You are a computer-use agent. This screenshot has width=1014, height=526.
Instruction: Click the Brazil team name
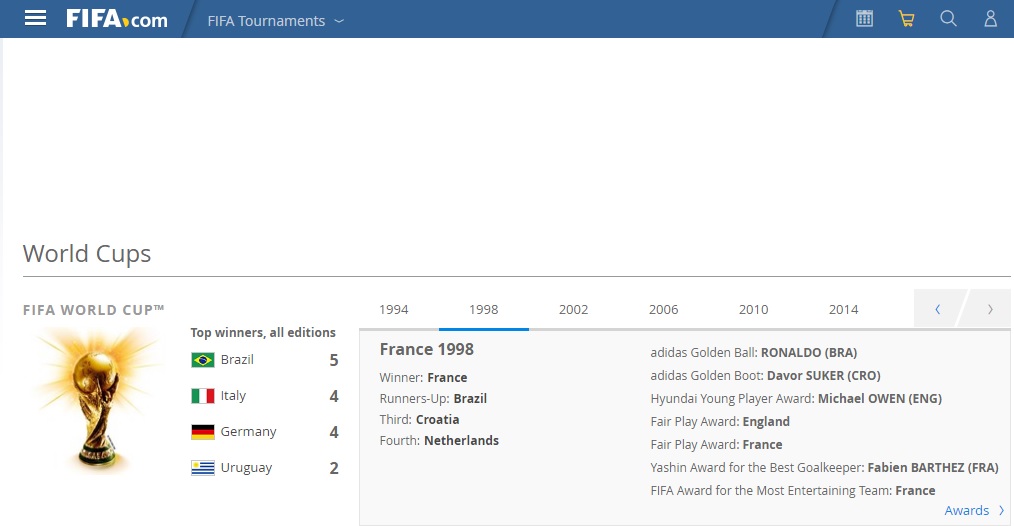click(x=237, y=360)
